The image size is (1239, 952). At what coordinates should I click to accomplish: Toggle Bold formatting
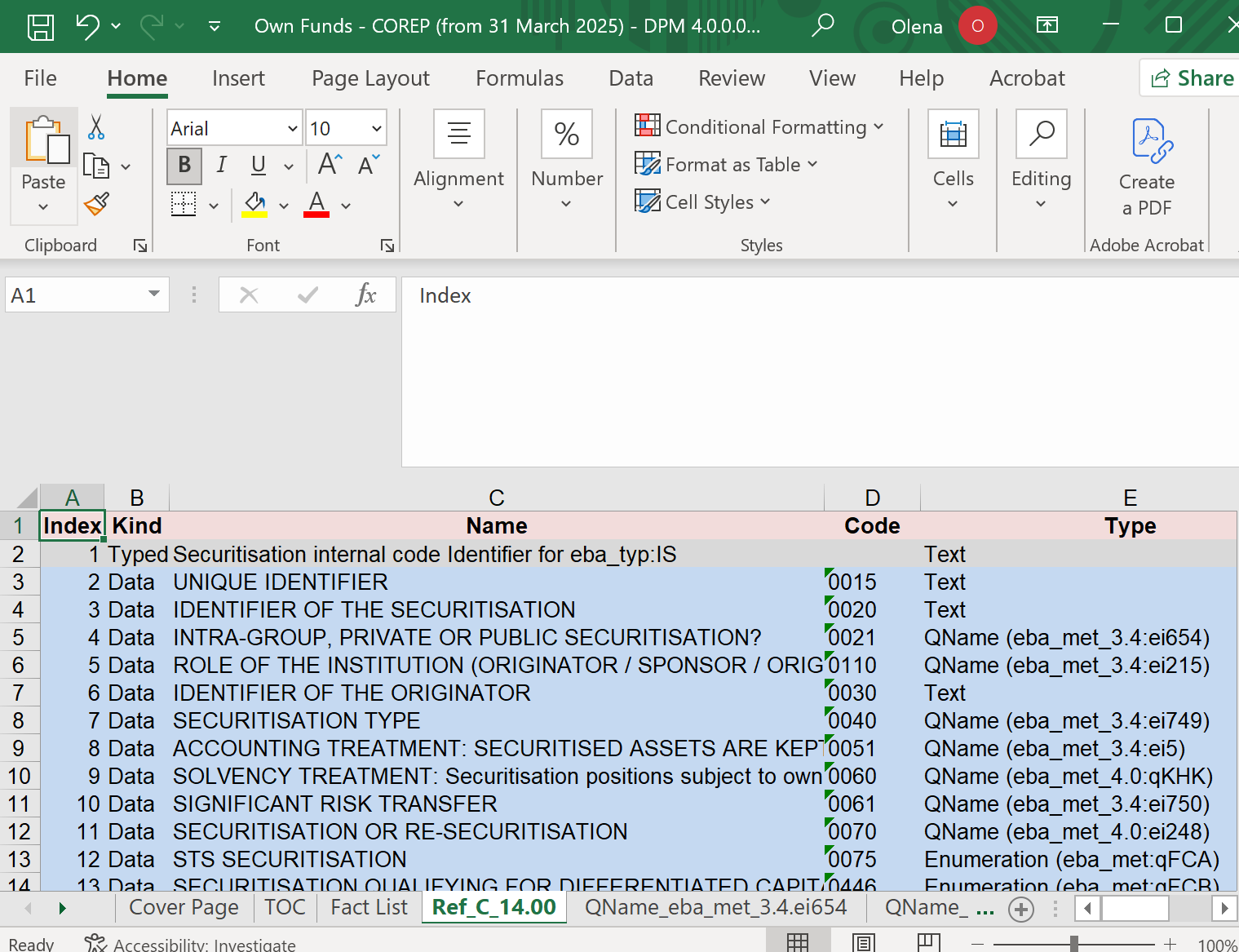184,166
